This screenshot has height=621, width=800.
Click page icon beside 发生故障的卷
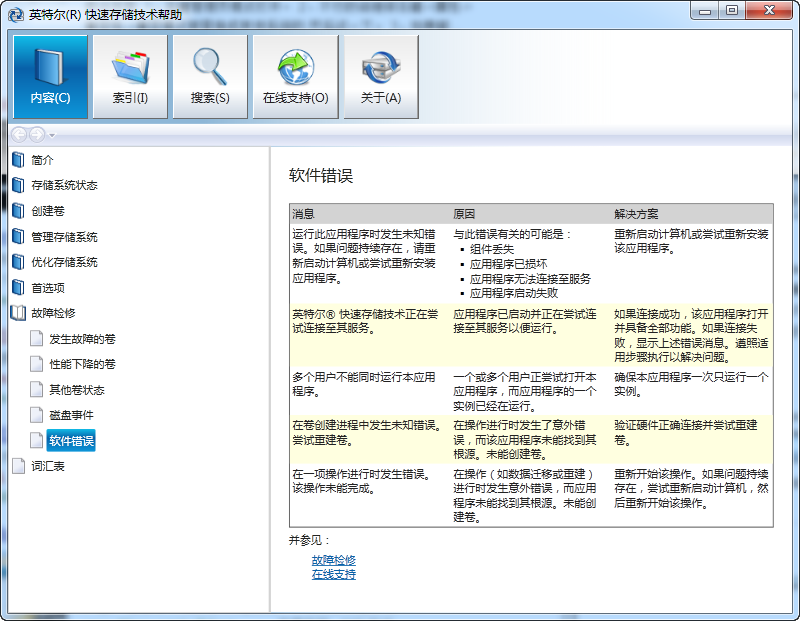tap(36, 338)
